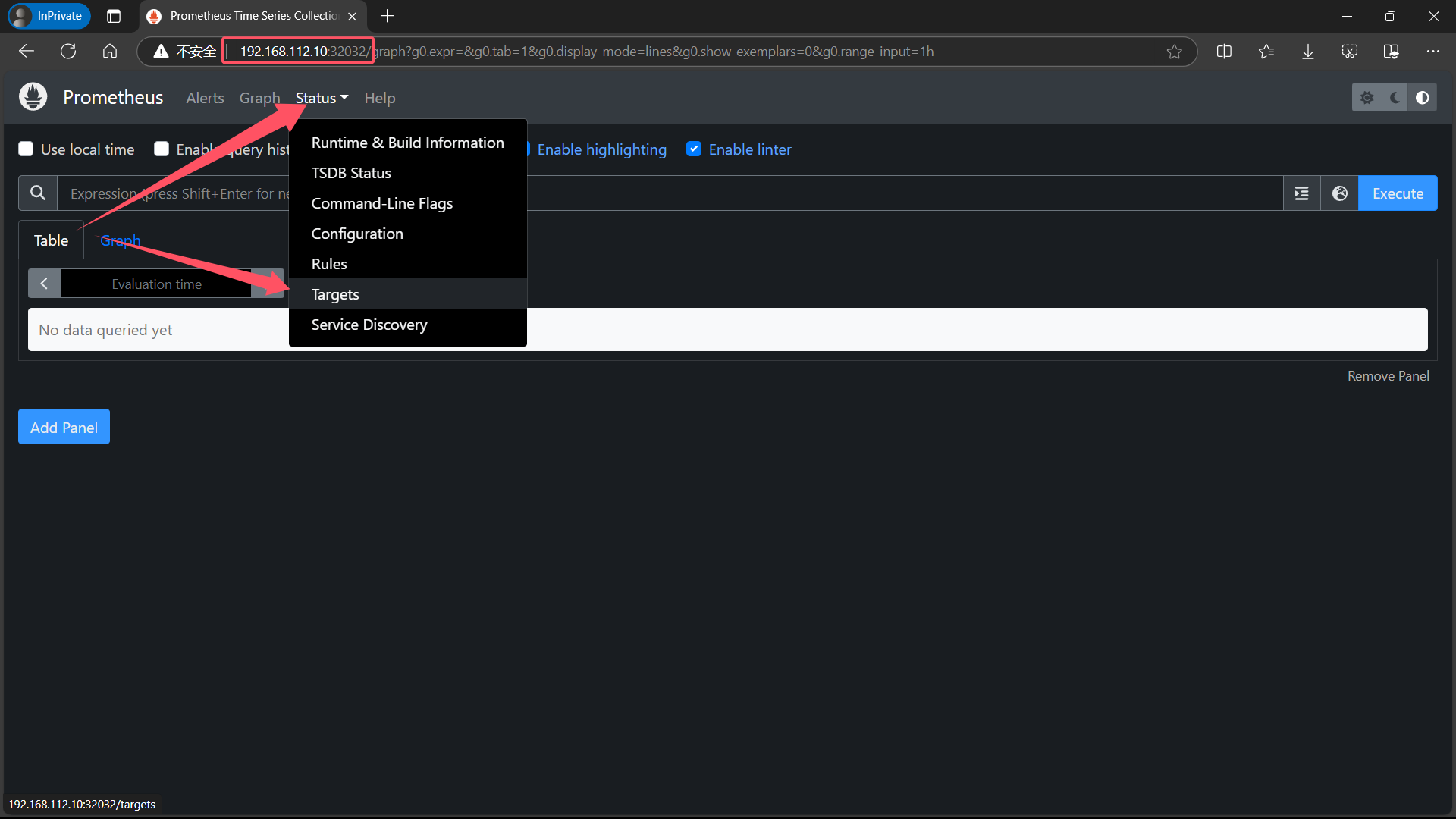The width and height of the screenshot is (1456, 819).
Task: Click the format expression icon
Action: tap(1301, 193)
